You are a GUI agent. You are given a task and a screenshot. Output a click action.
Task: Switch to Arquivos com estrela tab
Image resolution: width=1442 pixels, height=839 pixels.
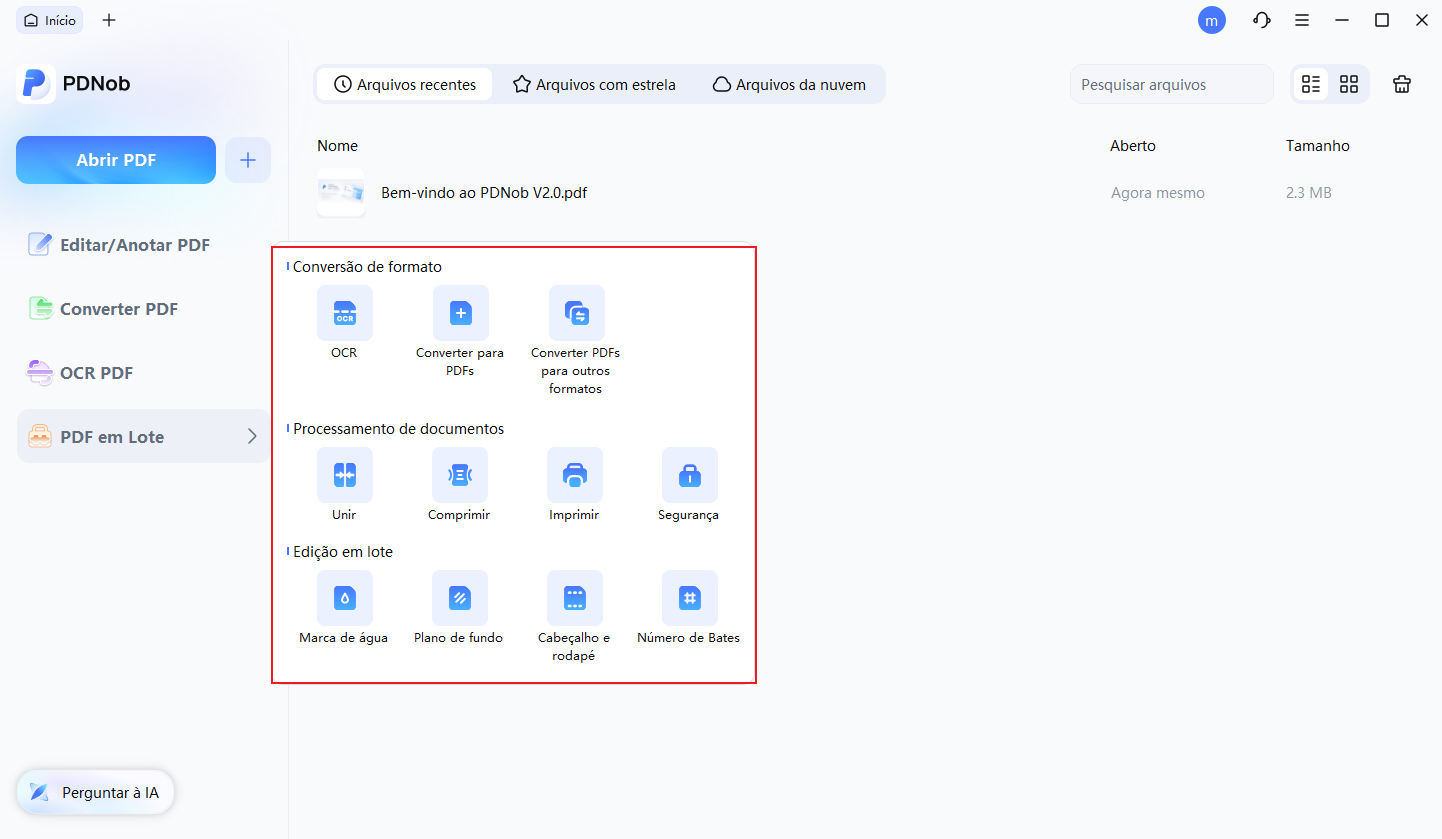pyautogui.click(x=594, y=85)
